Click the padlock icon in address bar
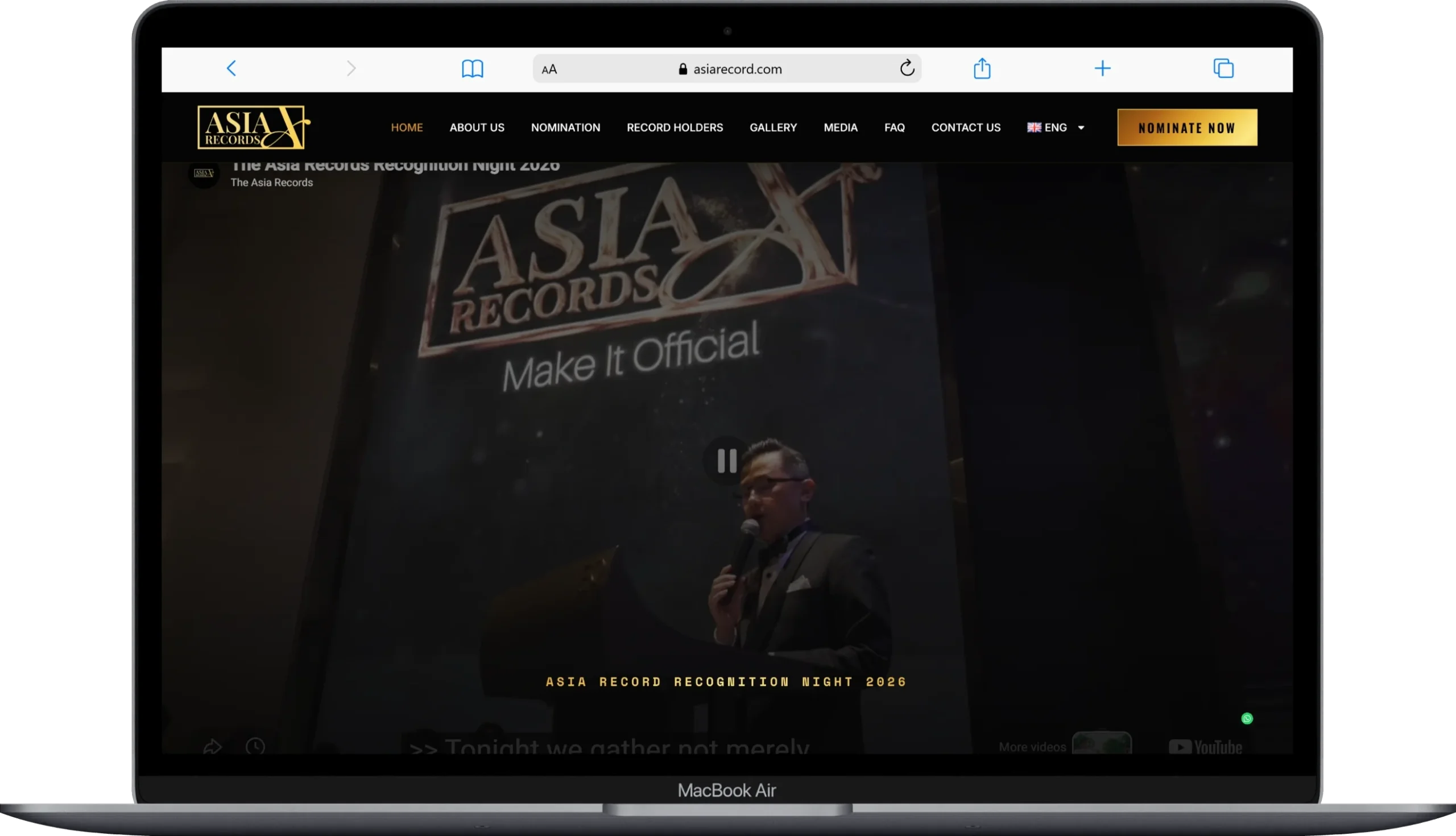 [682, 69]
